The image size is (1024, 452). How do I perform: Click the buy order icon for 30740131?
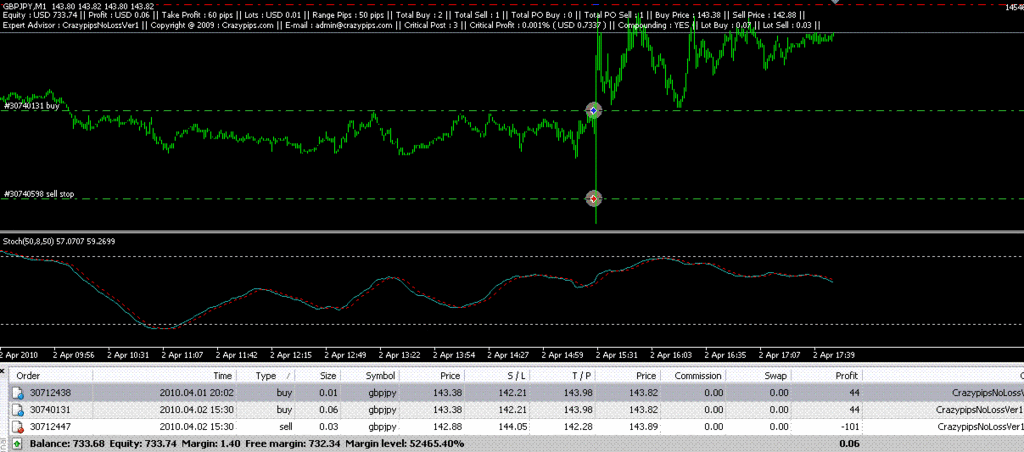click(x=19, y=410)
